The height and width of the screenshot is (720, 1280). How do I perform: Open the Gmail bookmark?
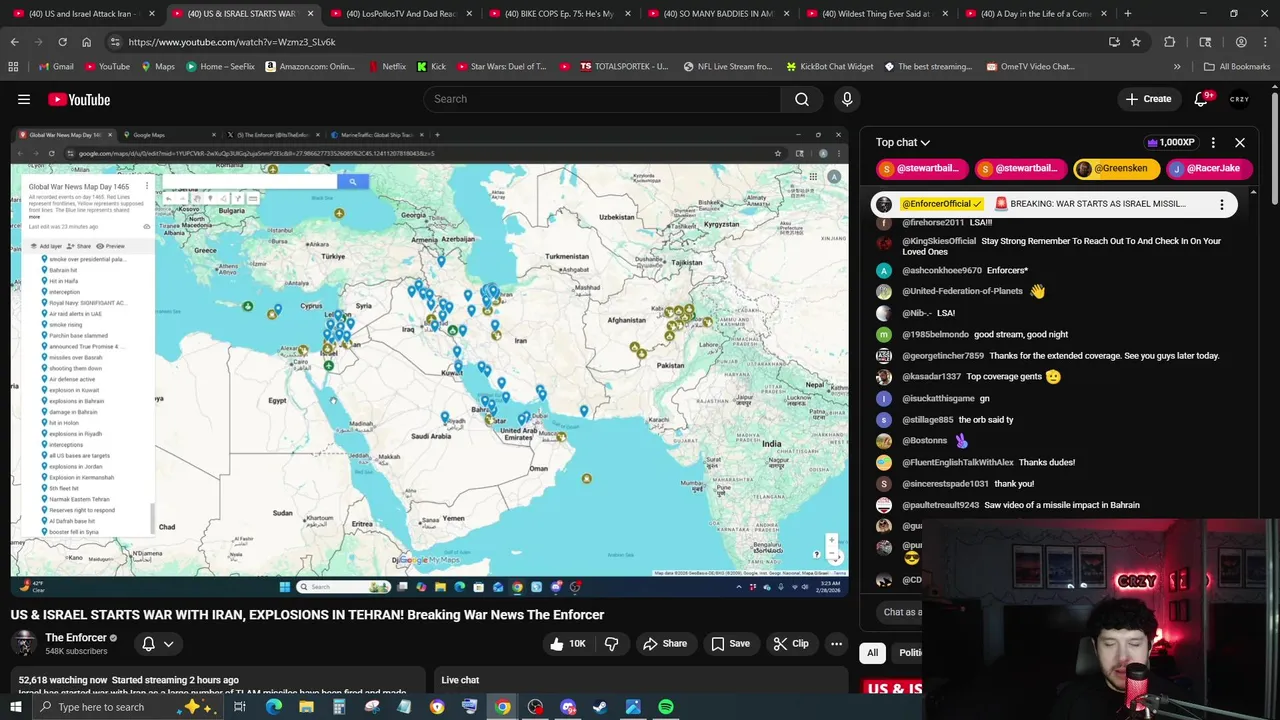pyautogui.click(x=55, y=66)
